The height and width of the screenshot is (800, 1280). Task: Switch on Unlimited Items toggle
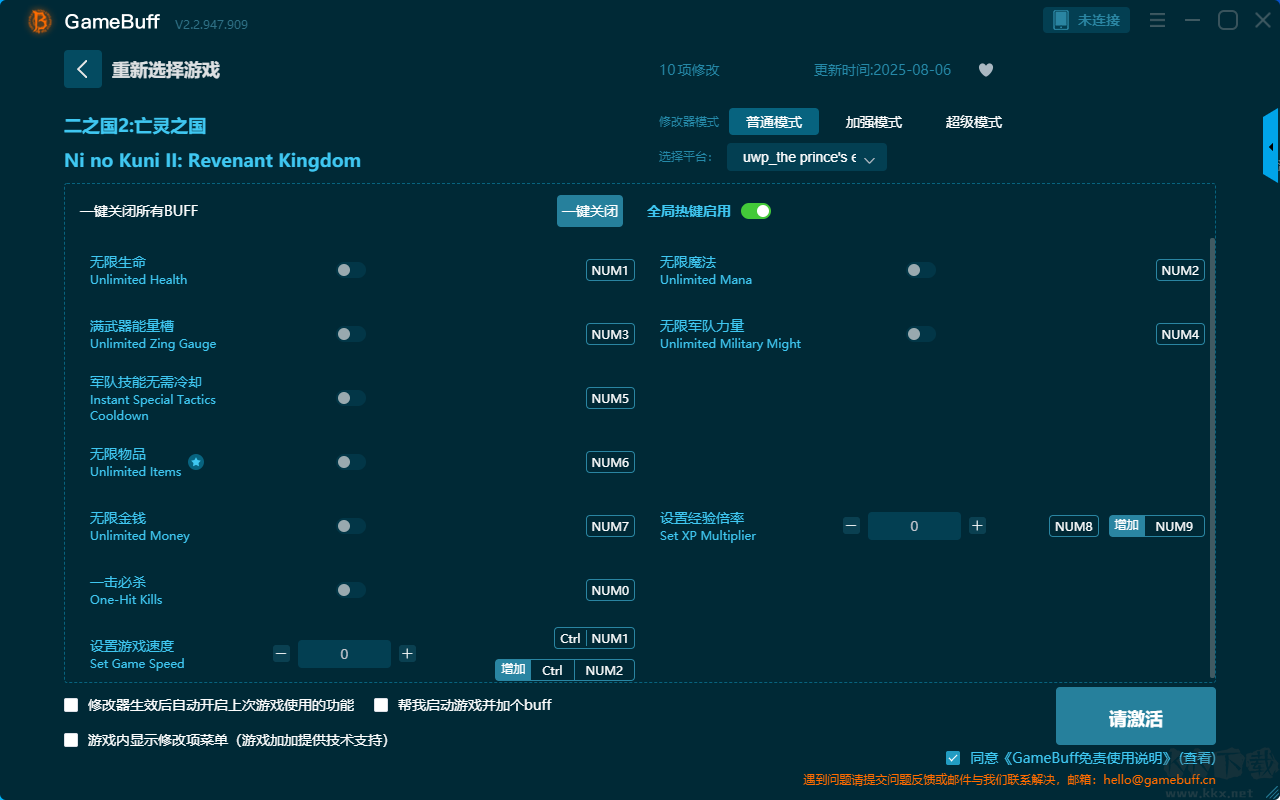(351, 462)
